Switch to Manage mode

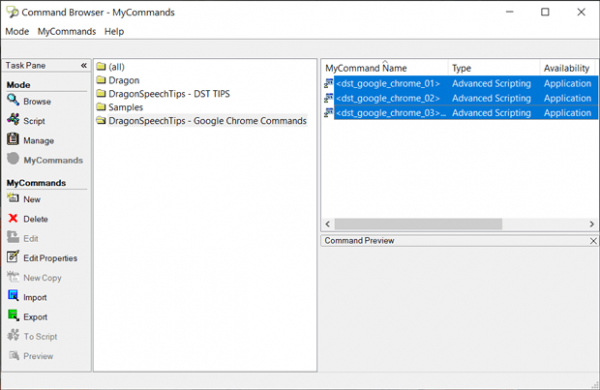click(39, 140)
